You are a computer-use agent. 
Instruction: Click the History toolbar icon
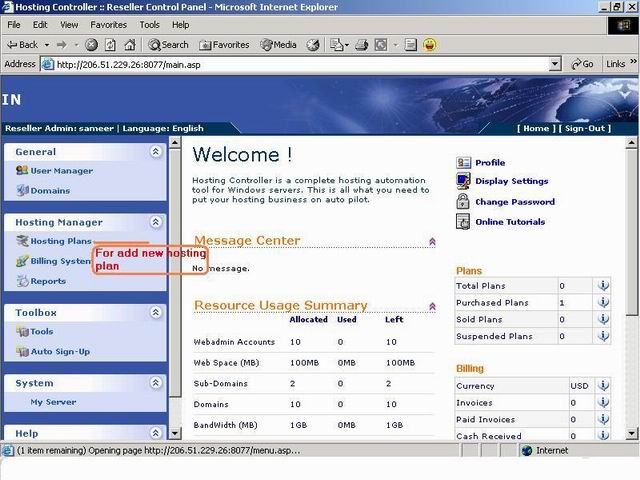[313, 45]
